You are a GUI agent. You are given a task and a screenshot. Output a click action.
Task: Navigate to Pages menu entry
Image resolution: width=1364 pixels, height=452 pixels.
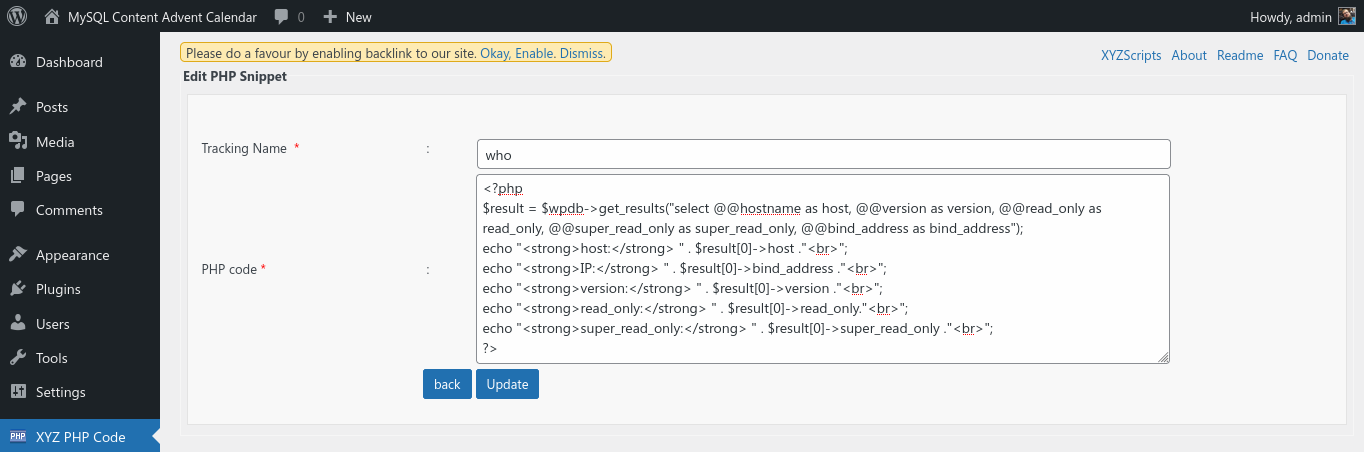(x=54, y=176)
